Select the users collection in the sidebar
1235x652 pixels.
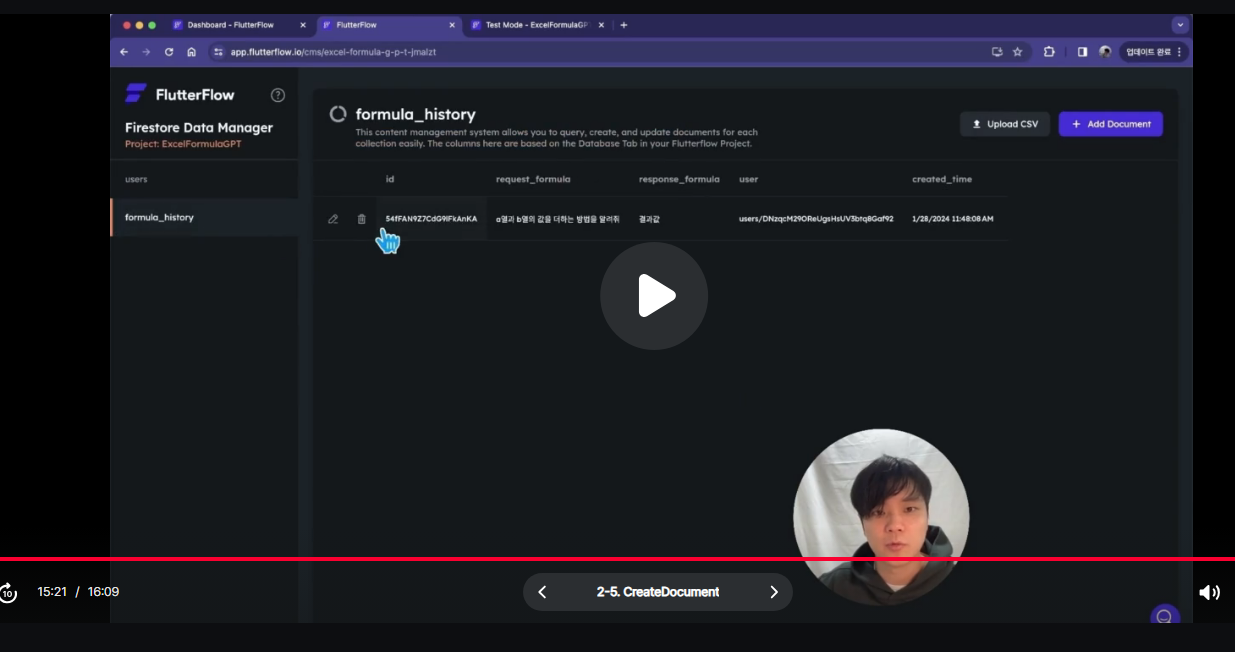click(204, 179)
